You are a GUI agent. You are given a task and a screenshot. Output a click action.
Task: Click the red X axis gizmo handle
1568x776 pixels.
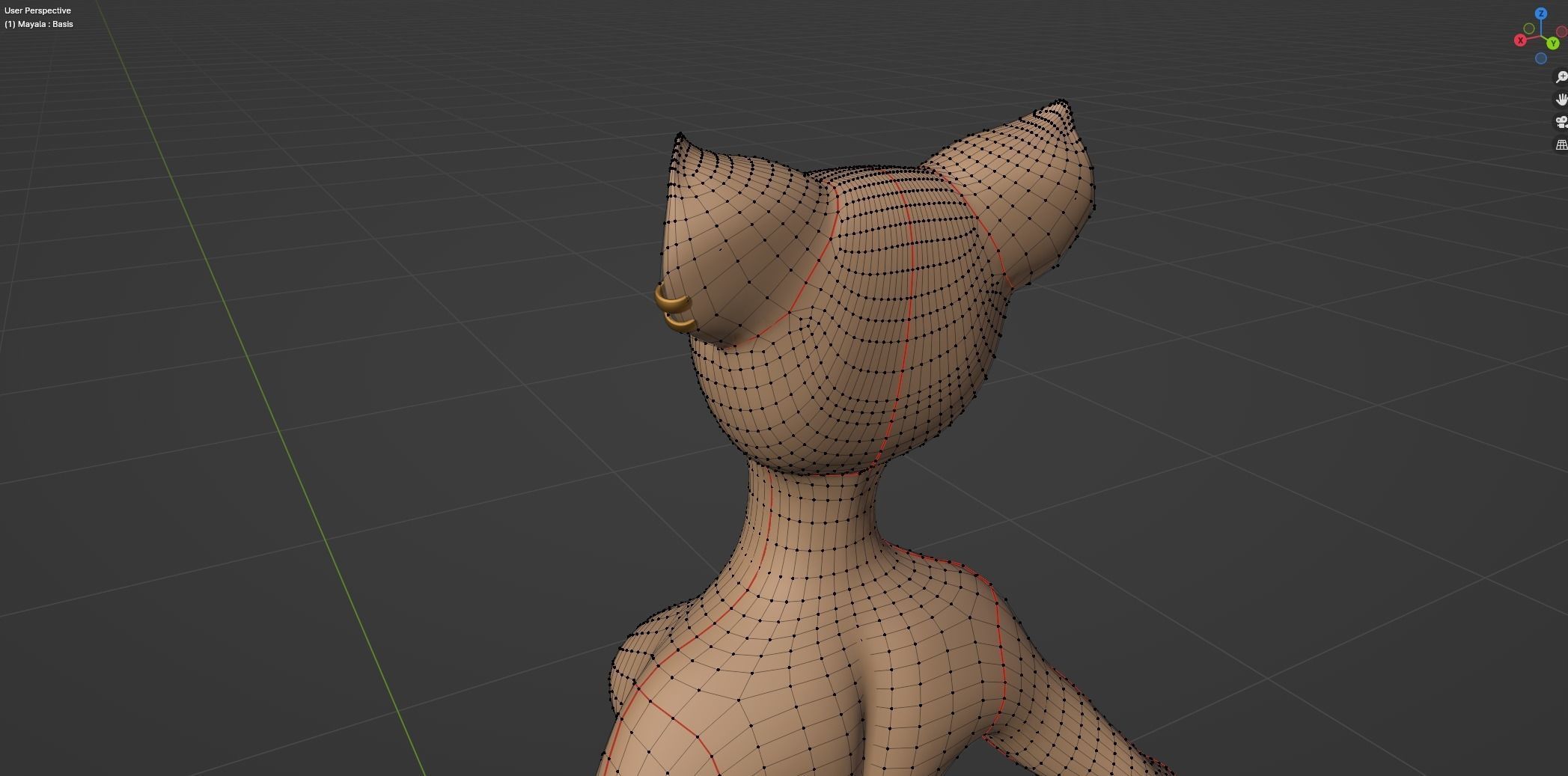1520,40
